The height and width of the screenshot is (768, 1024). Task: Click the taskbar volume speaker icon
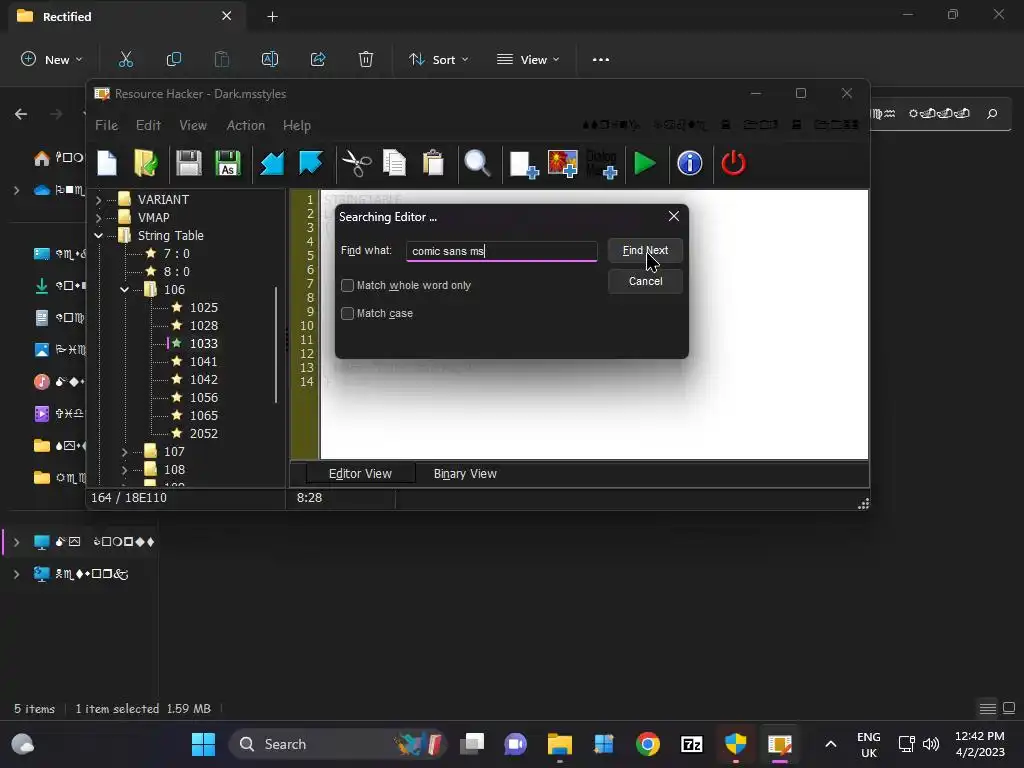(x=931, y=744)
